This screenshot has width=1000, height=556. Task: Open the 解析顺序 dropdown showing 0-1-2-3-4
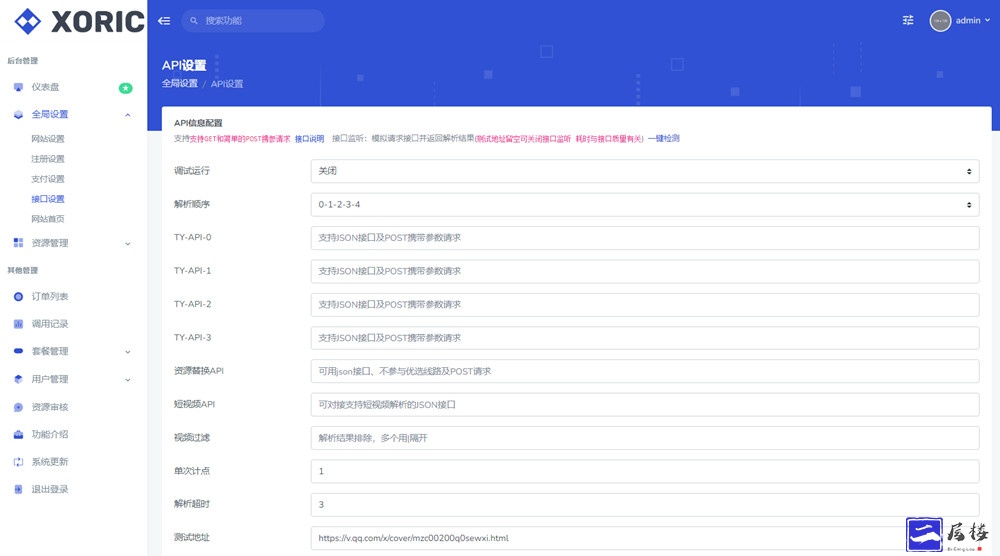point(645,205)
